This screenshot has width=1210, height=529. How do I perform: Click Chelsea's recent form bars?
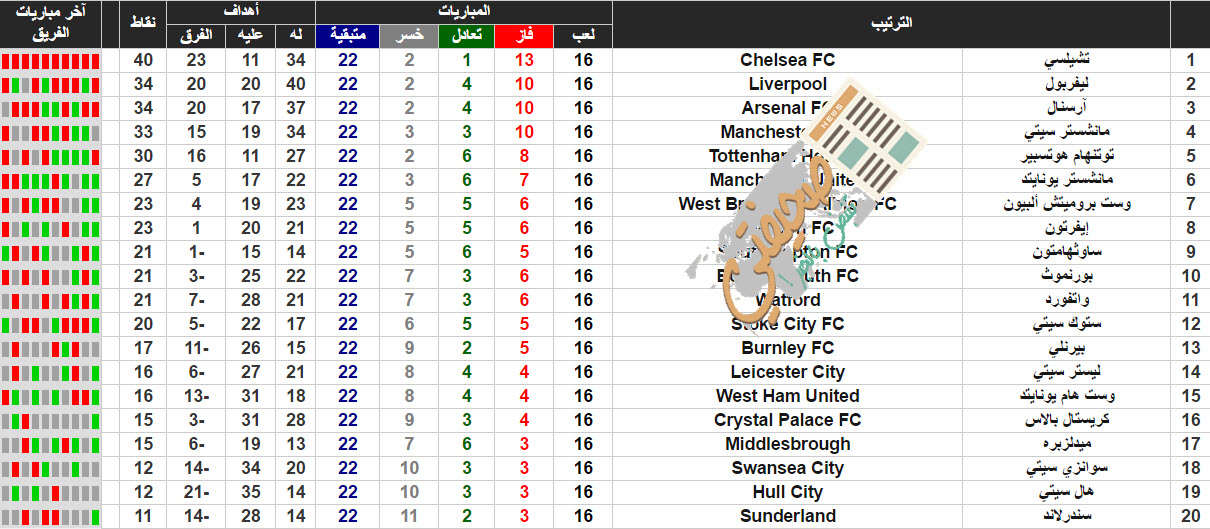click(51, 60)
